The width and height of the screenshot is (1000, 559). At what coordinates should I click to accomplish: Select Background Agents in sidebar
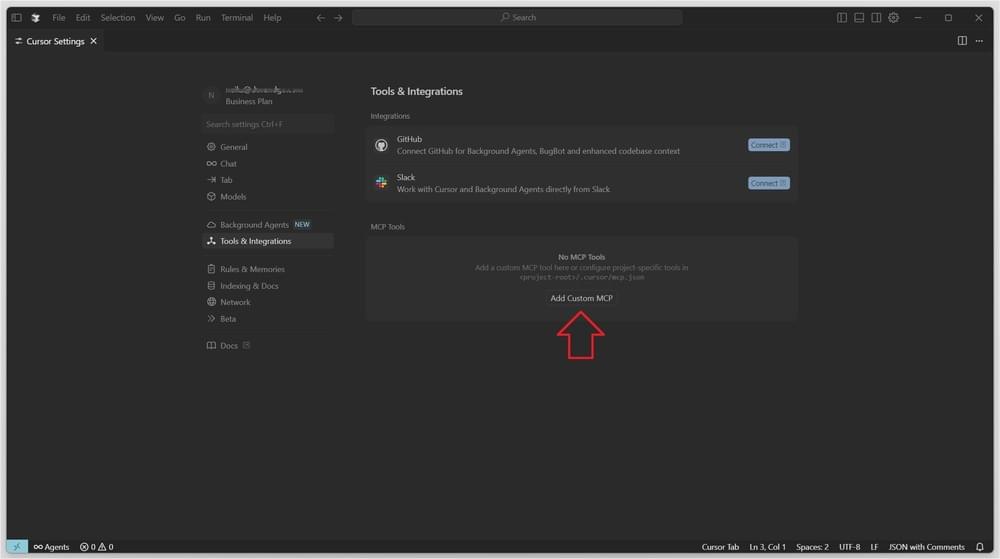pos(254,225)
